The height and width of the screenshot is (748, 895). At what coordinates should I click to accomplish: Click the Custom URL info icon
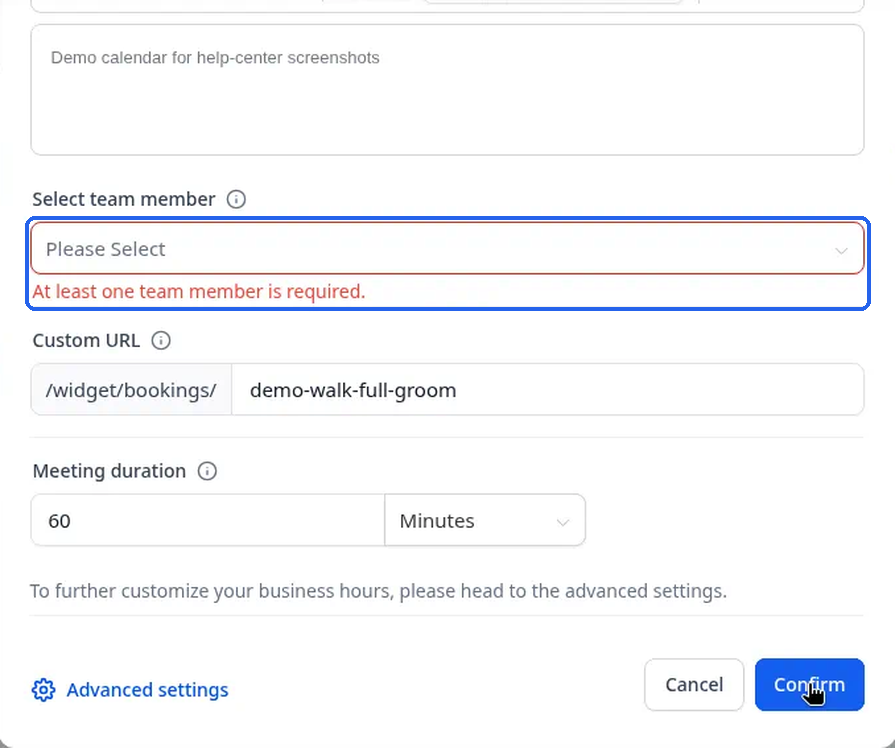coord(161,340)
